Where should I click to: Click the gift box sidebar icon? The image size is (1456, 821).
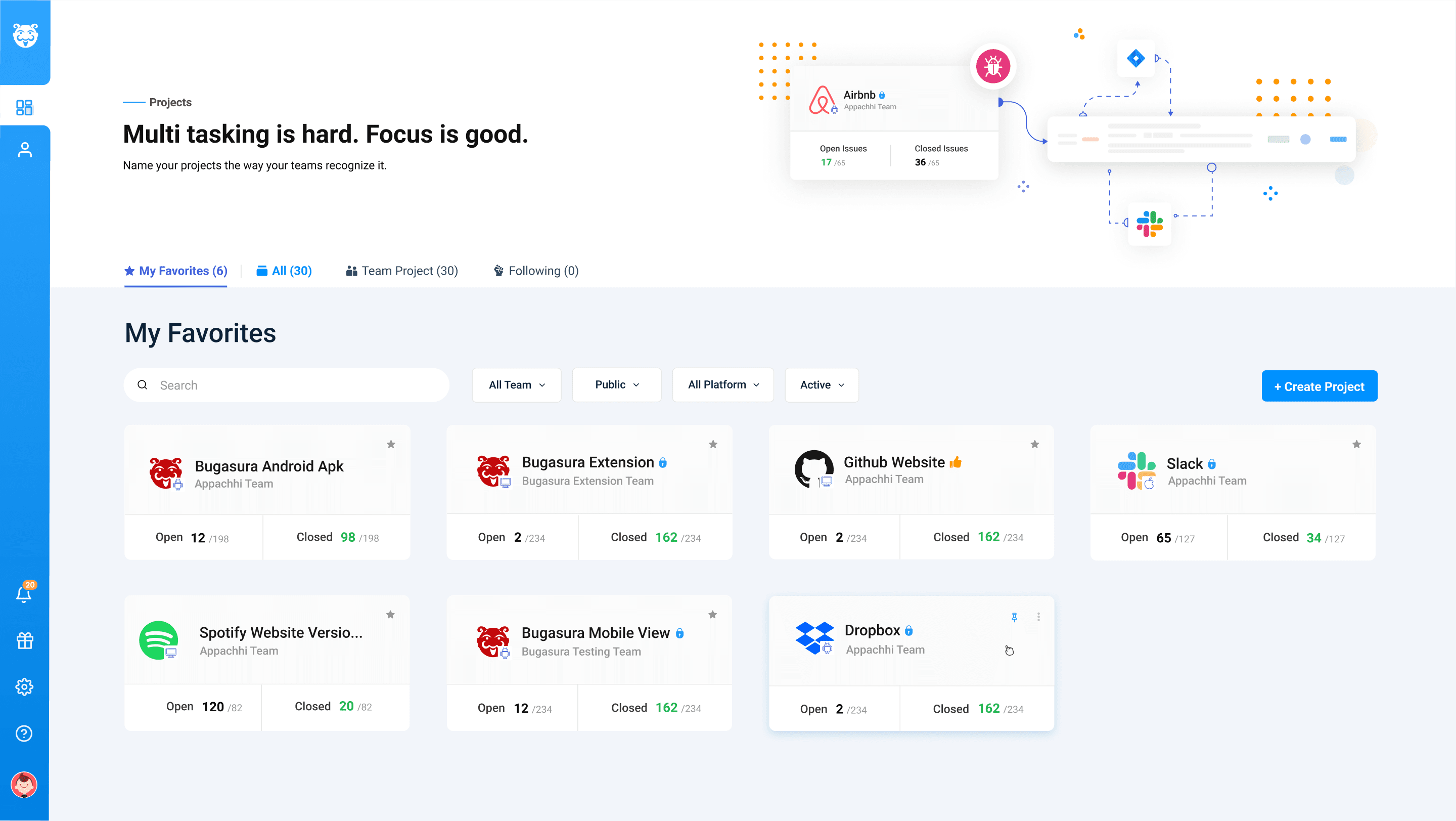[x=24, y=640]
